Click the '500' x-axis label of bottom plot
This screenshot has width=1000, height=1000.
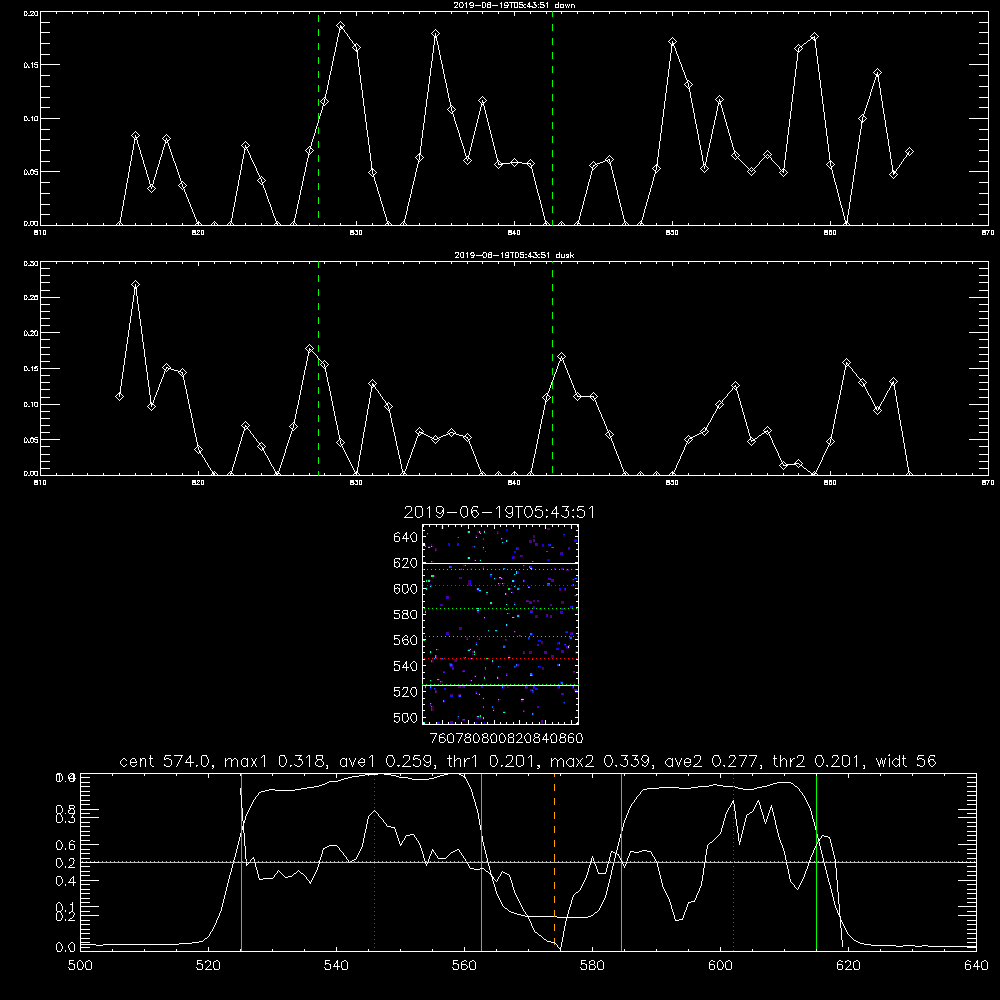point(80,966)
